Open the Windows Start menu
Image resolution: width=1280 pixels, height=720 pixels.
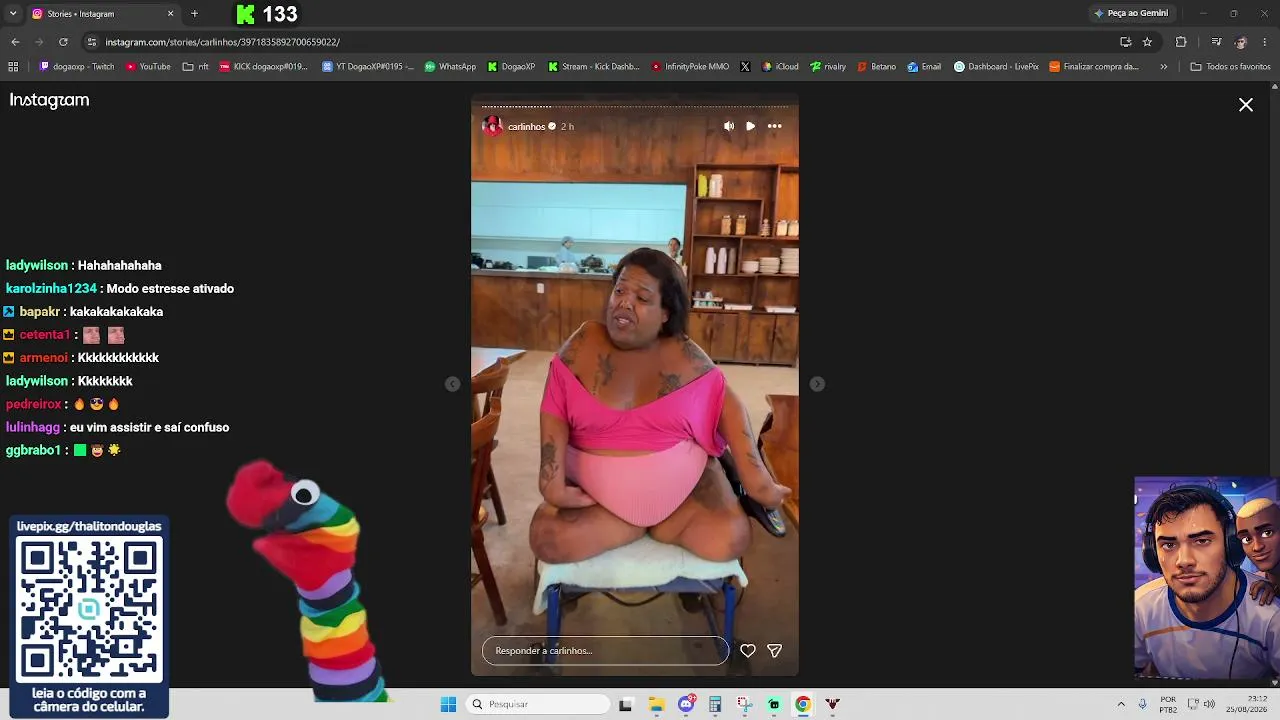(x=448, y=704)
